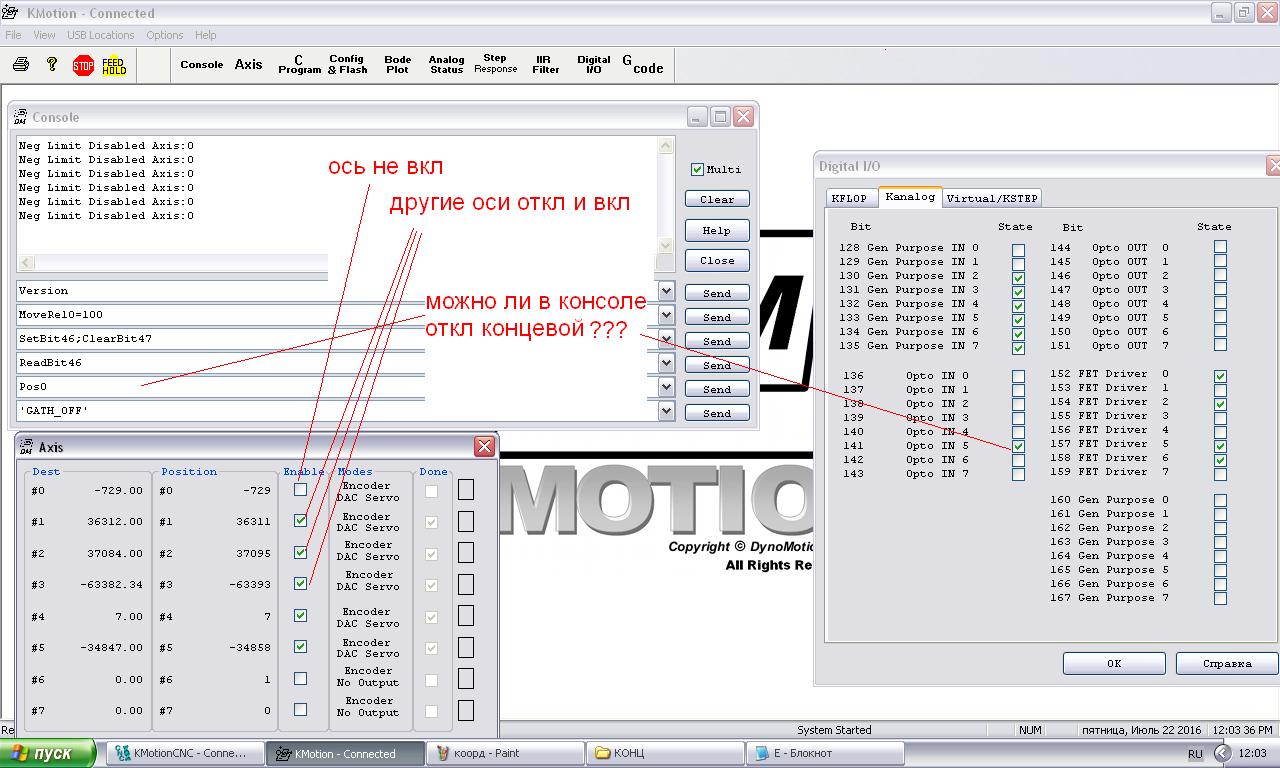This screenshot has height=768, width=1280.
Task: Switch to KMotionCNC taskbar window
Action: tap(185, 753)
